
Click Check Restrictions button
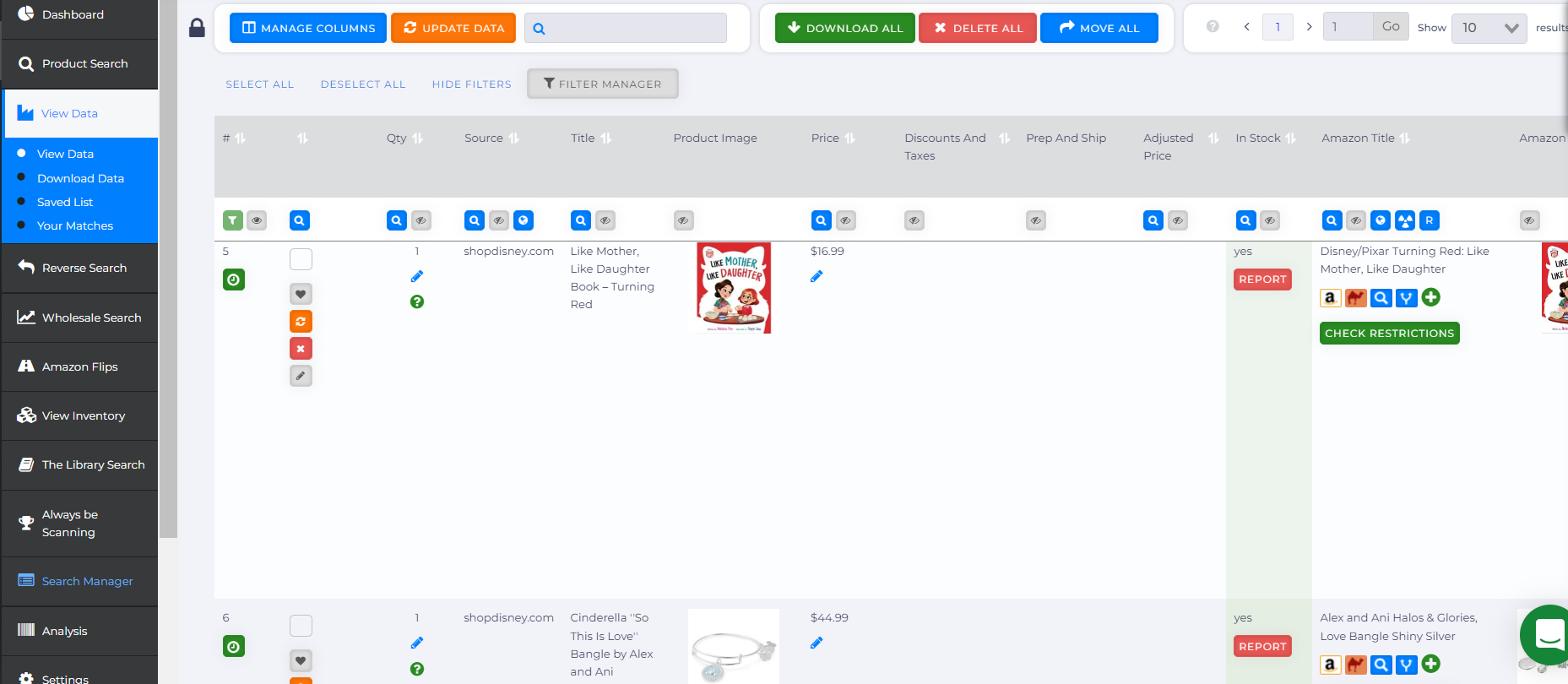[x=1389, y=334]
